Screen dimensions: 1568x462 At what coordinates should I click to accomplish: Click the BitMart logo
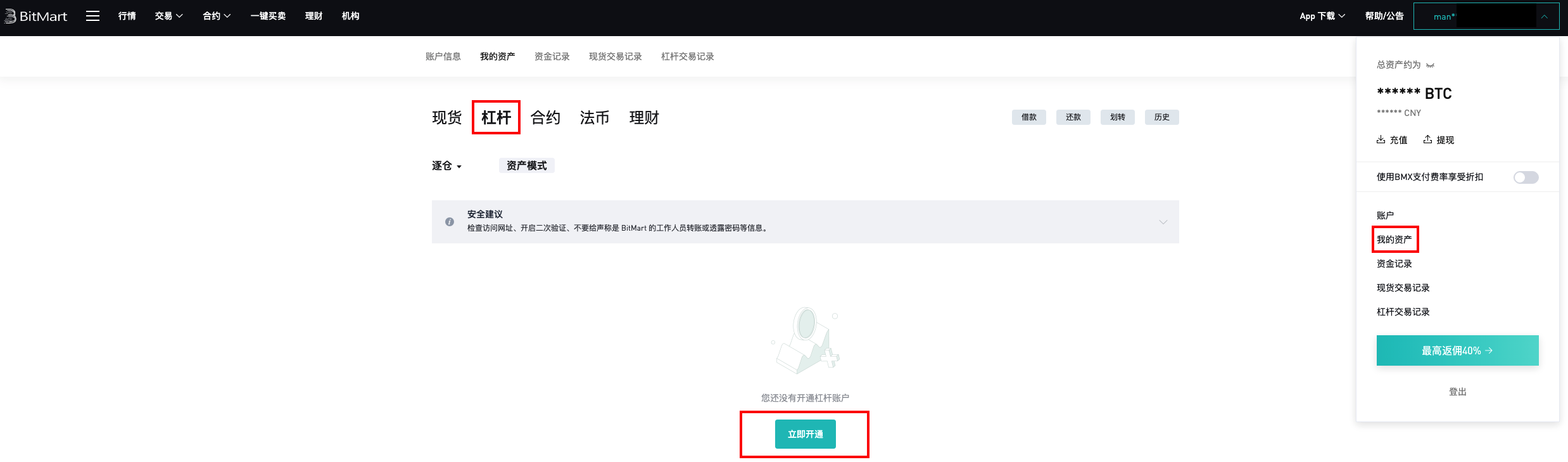coord(36,16)
